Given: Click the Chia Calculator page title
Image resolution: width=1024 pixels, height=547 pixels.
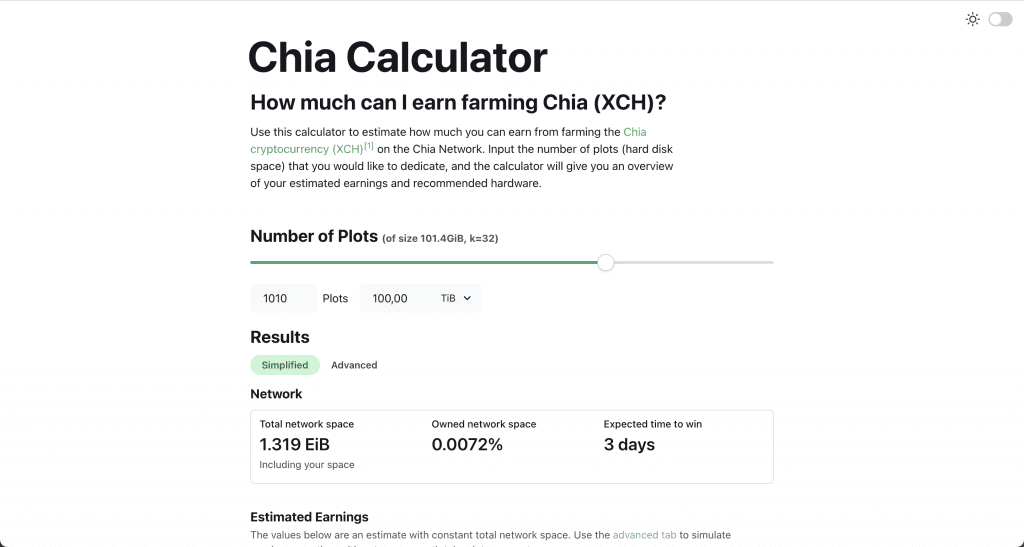Looking at the screenshot, I should (x=398, y=57).
